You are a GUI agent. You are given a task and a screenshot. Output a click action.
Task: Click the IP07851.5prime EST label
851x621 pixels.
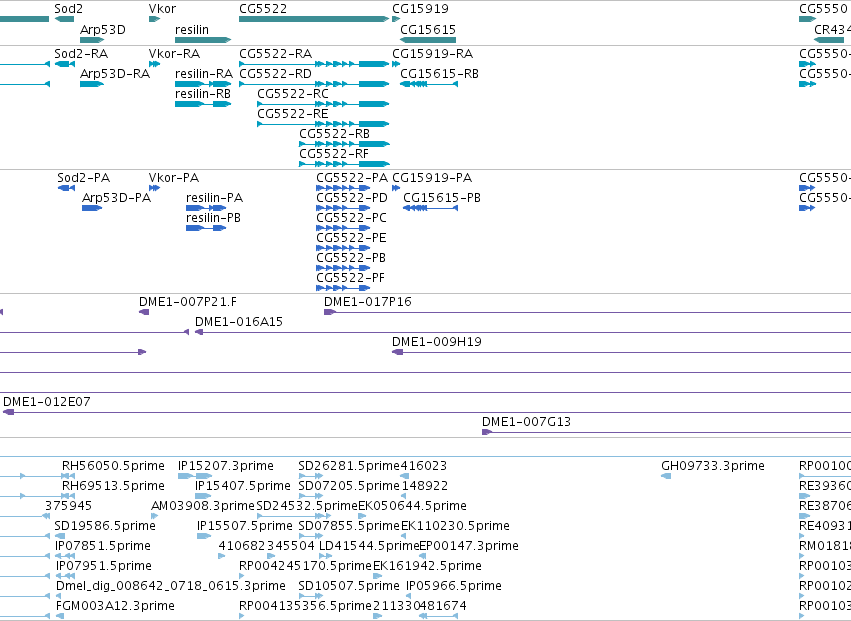click(x=103, y=547)
